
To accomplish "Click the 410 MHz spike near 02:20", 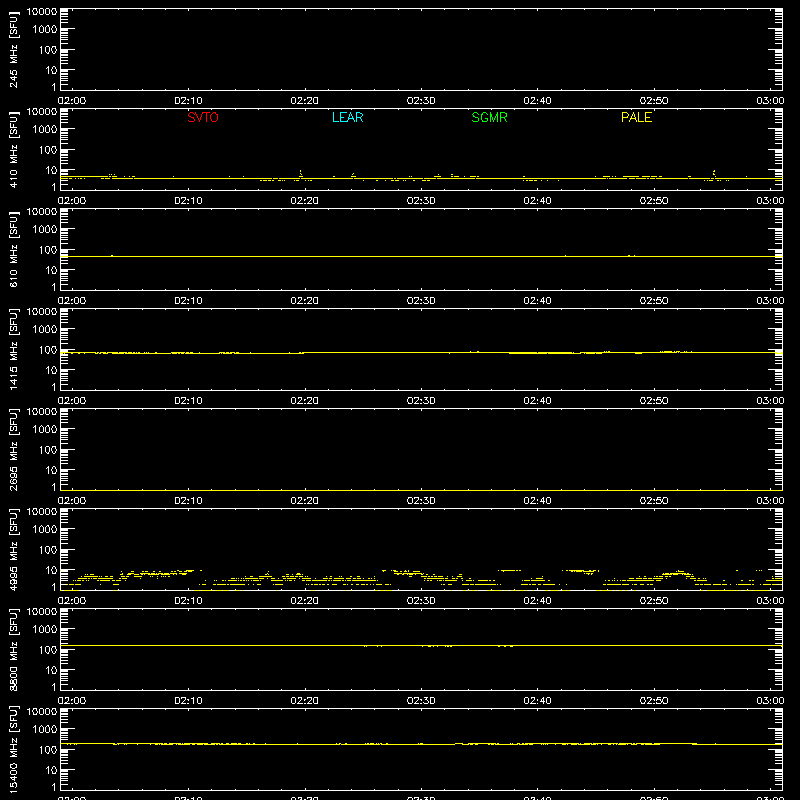I will pos(301,174).
